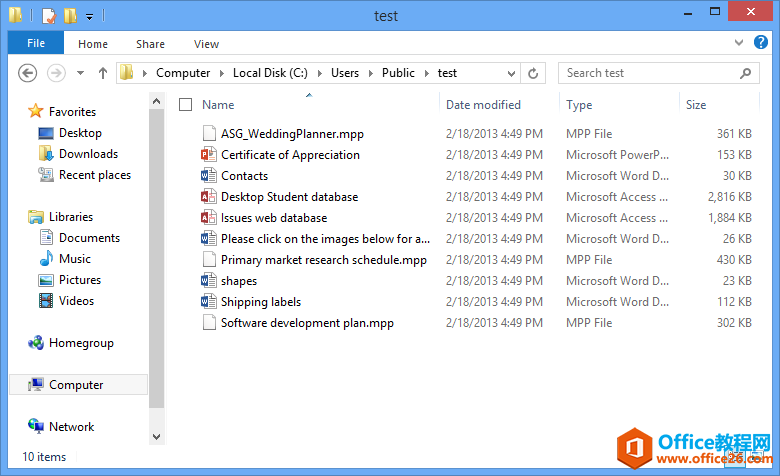Click the PowerPoint icon for Certificate of Appreciation
Screen dimensions: 780x476
(209, 155)
